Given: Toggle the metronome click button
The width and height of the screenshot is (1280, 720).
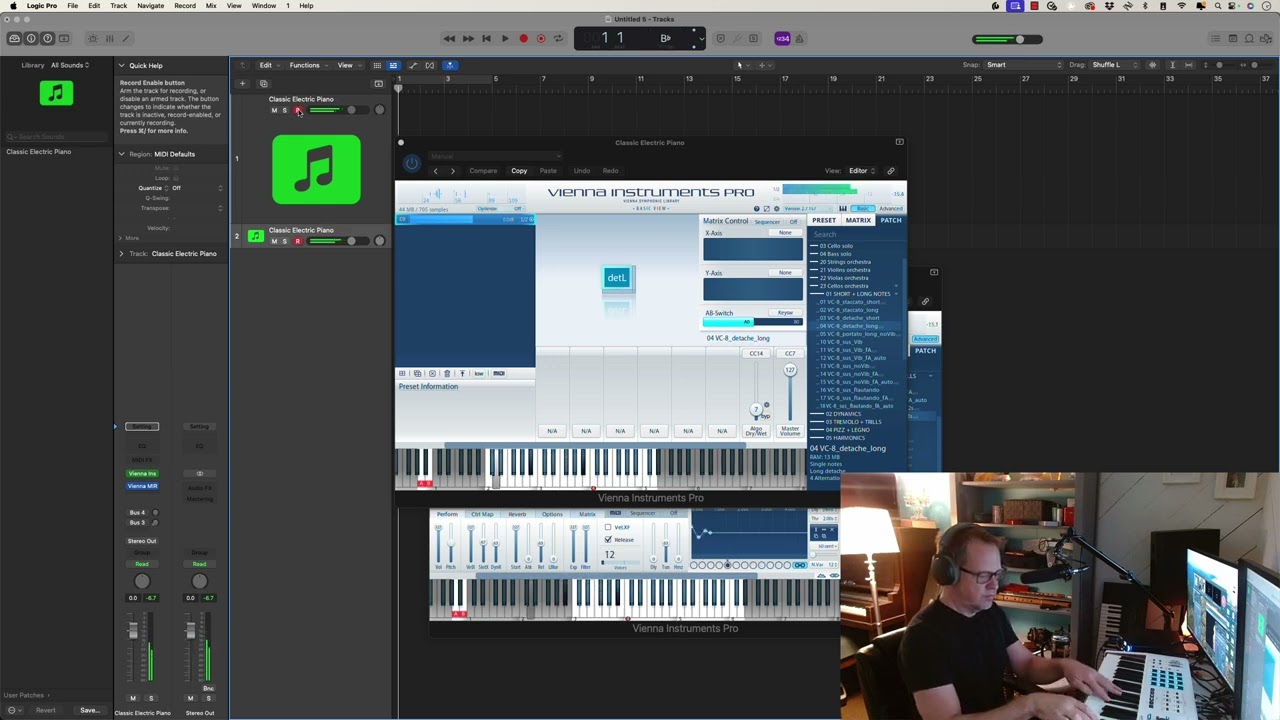Looking at the screenshot, I should pos(802,39).
